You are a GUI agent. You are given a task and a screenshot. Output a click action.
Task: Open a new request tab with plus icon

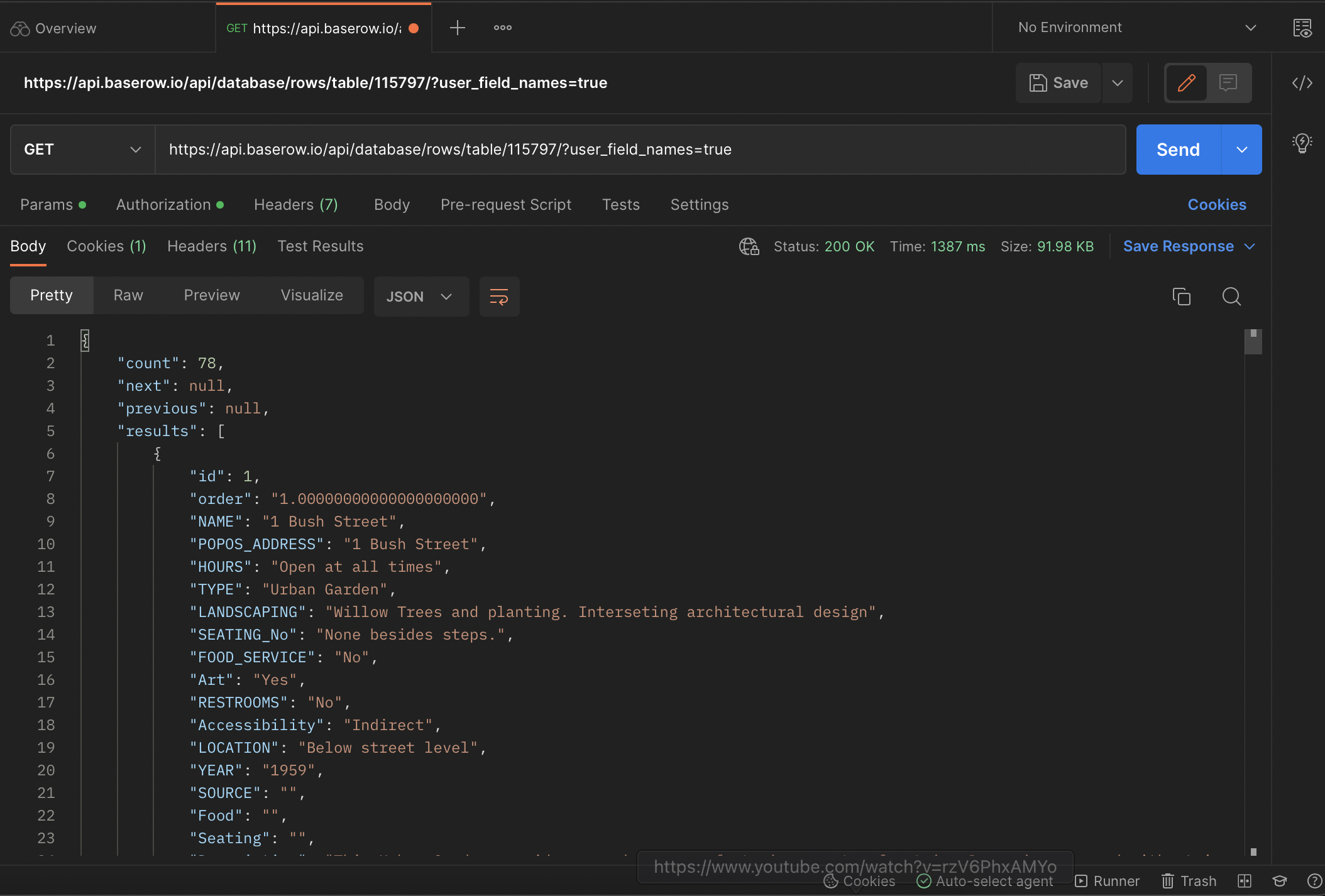tap(458, 28)
